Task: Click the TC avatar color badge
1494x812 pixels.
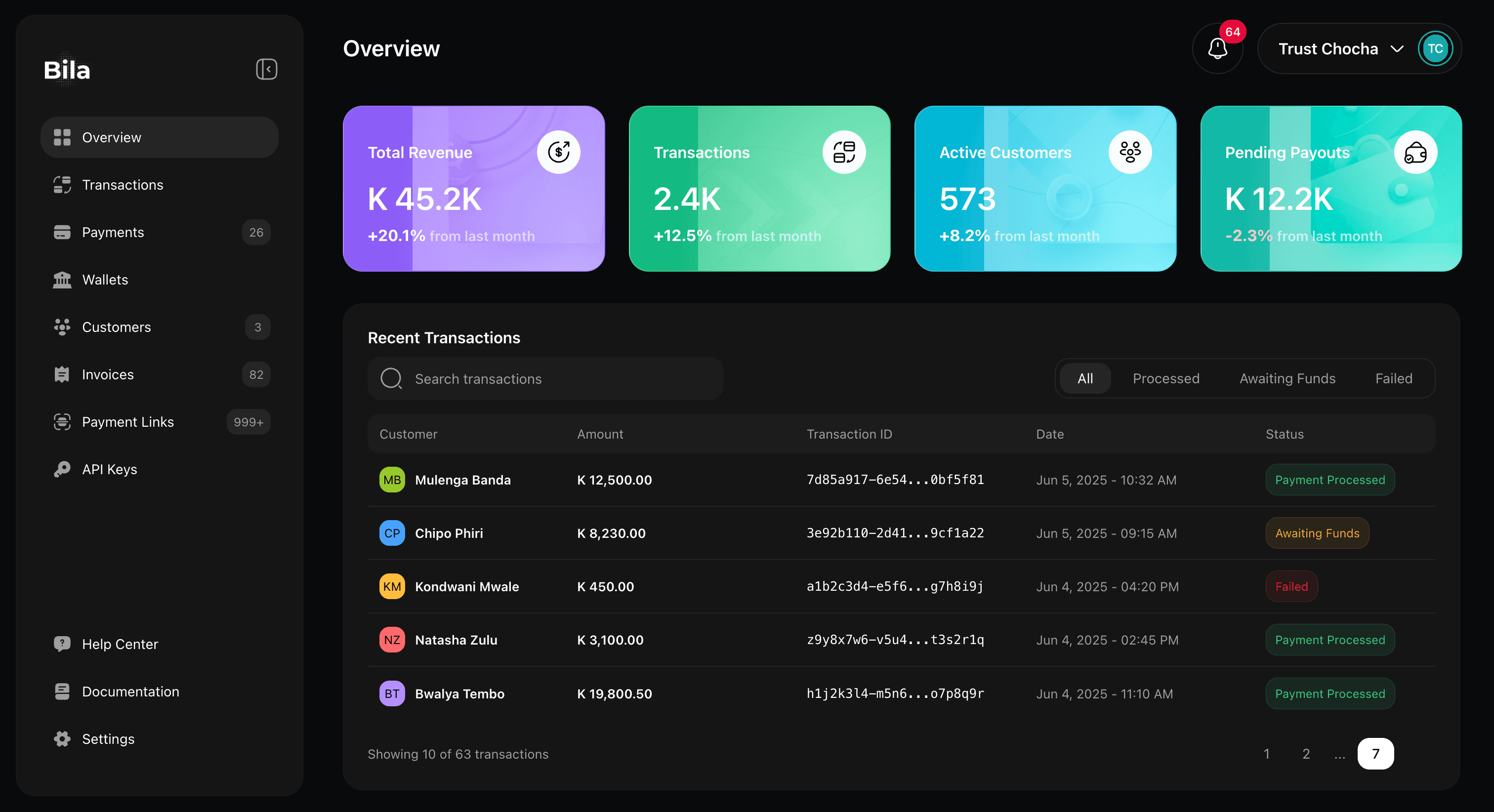Action: 1435,48
